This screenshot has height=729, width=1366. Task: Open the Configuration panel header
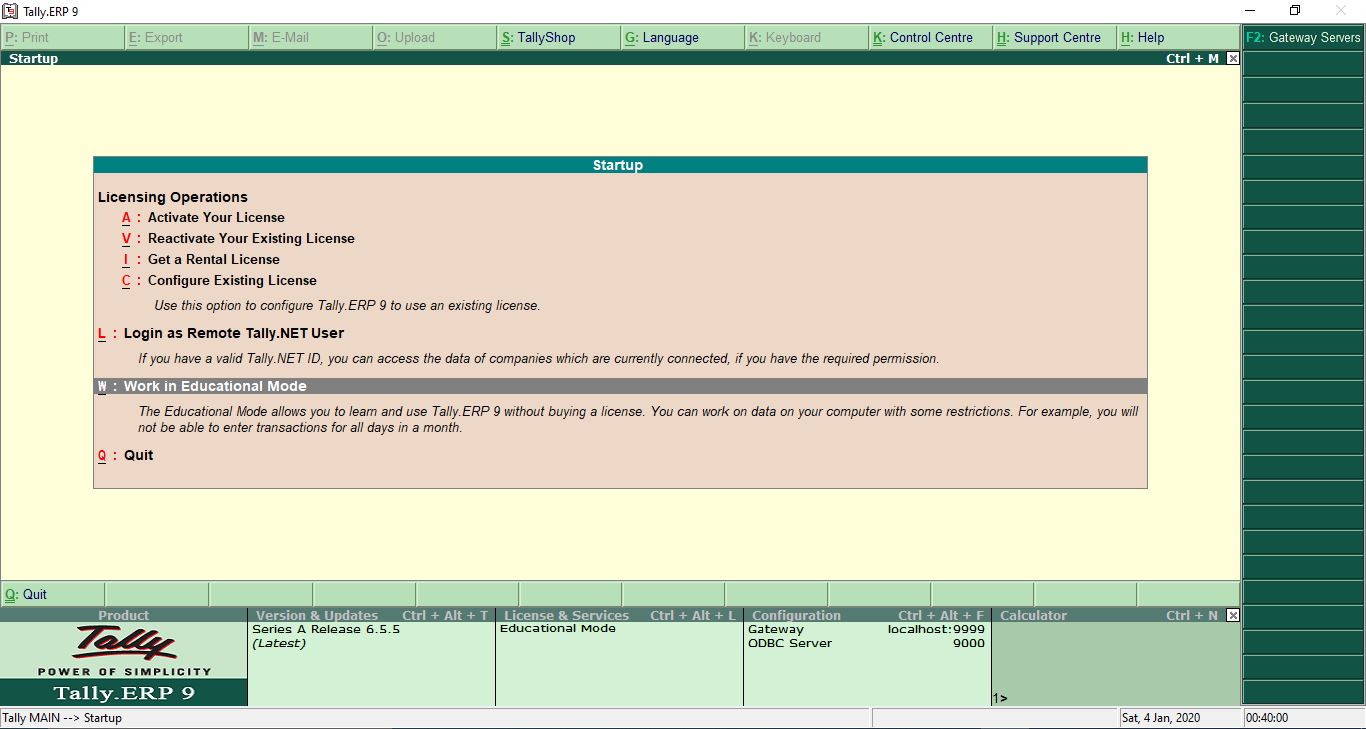tap(867, 615)
